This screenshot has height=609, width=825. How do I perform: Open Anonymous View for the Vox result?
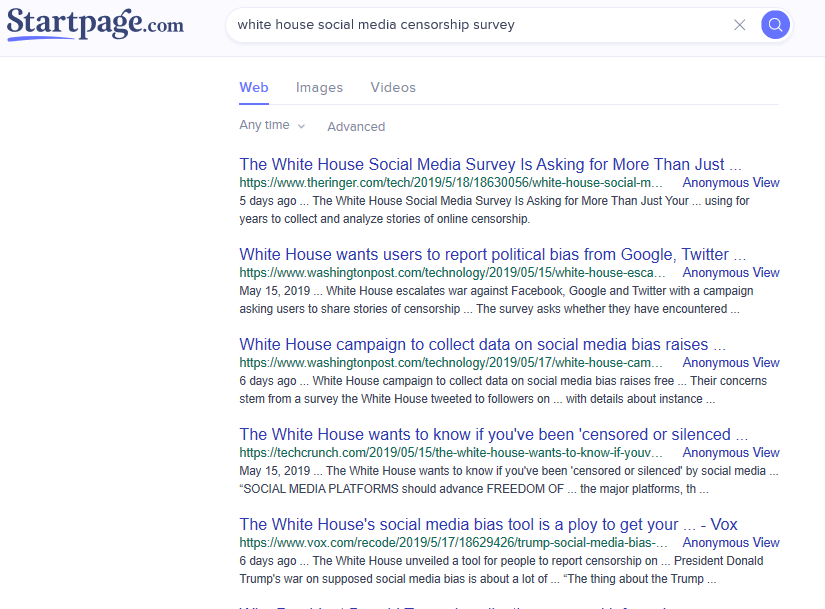(730, 543)
